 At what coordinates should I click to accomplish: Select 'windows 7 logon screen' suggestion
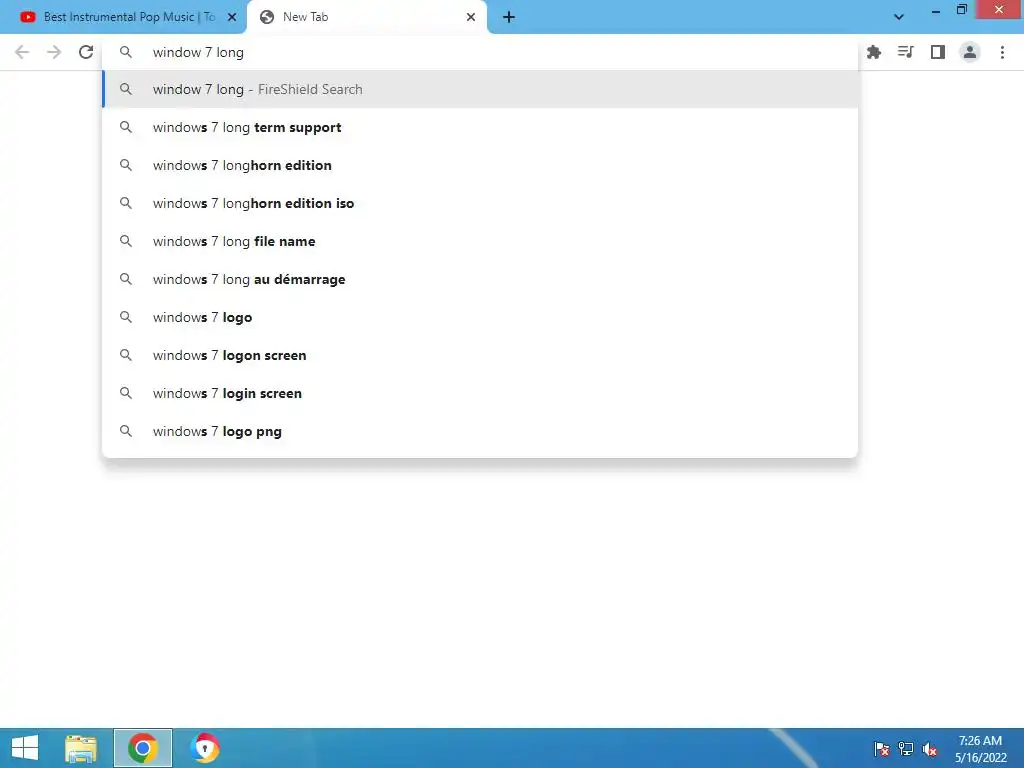(x=480, y=355)
